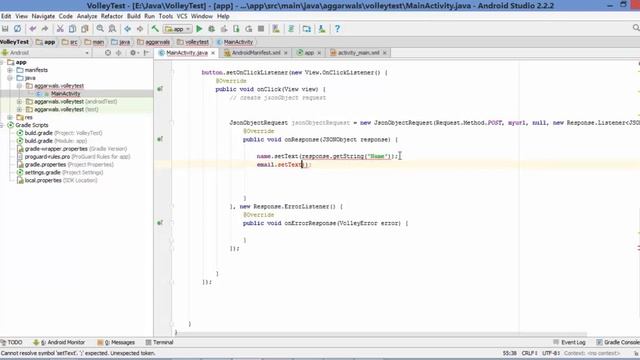Click the Undo arrow icon
The height and width of the screenshot is (360, 640).
[33, 29]
